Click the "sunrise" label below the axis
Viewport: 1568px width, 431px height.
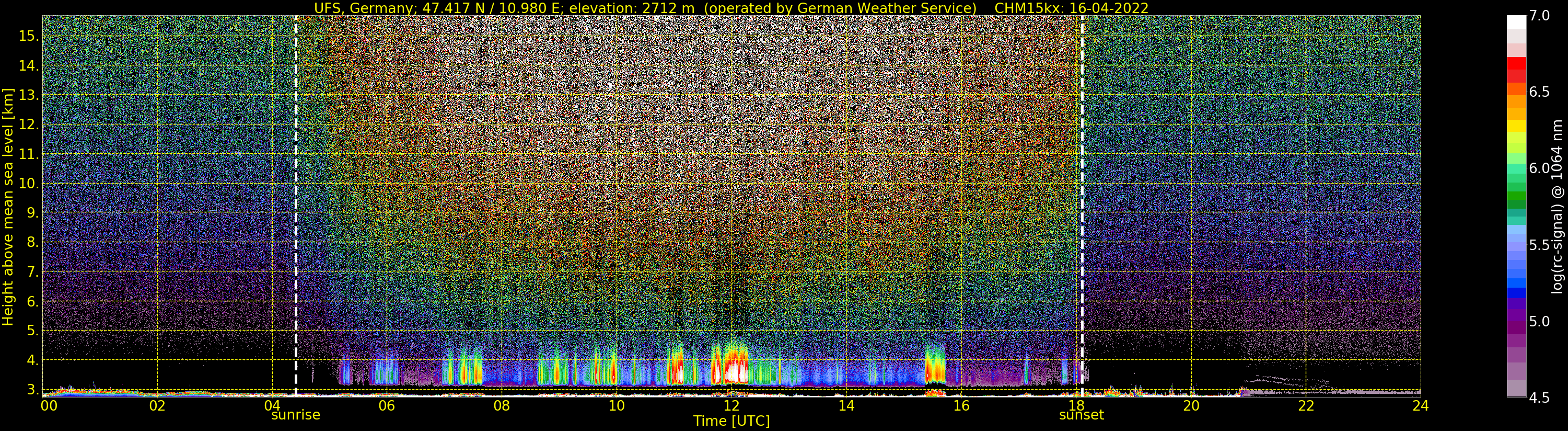tap(295, 415)
